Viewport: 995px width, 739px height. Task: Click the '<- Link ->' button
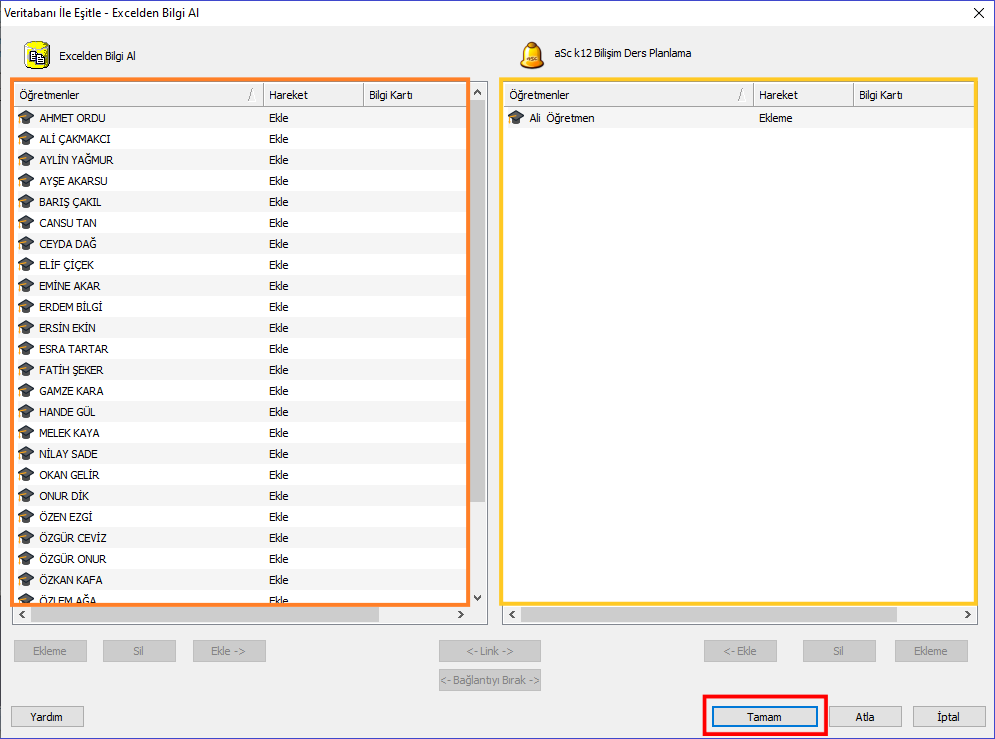click(490, 651)
